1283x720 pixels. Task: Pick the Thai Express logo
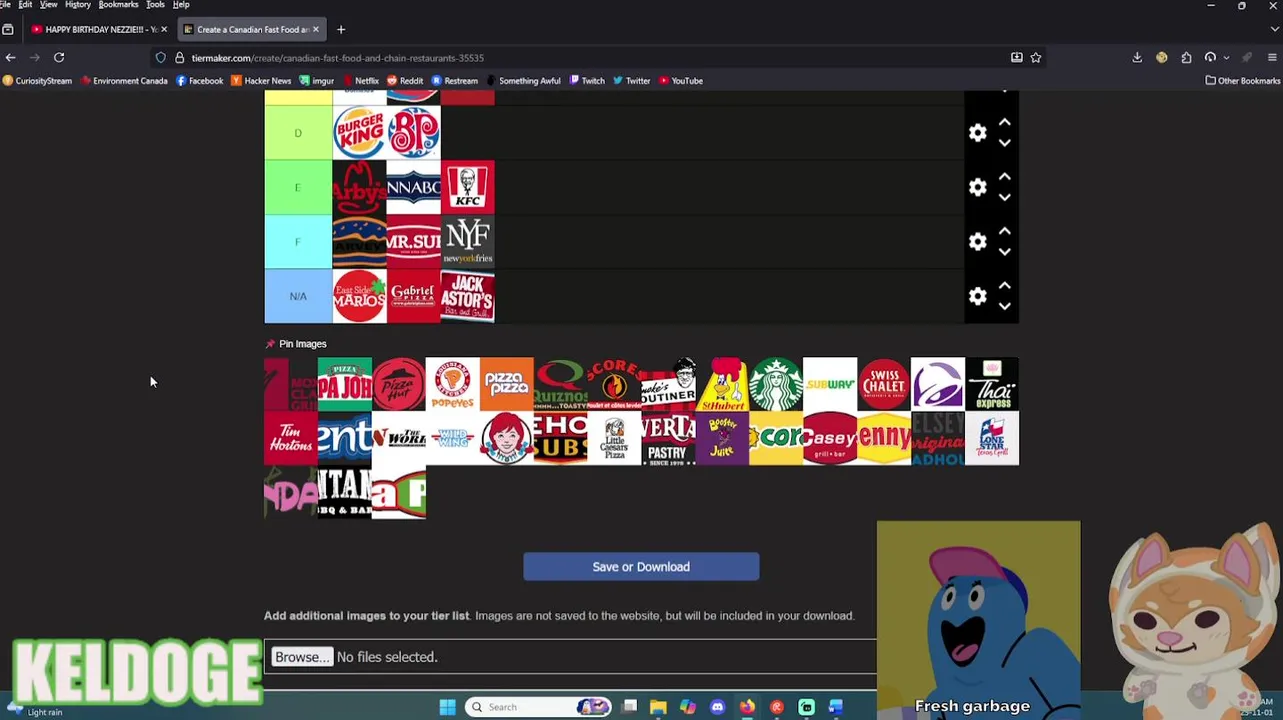click(x=992, y=384)
